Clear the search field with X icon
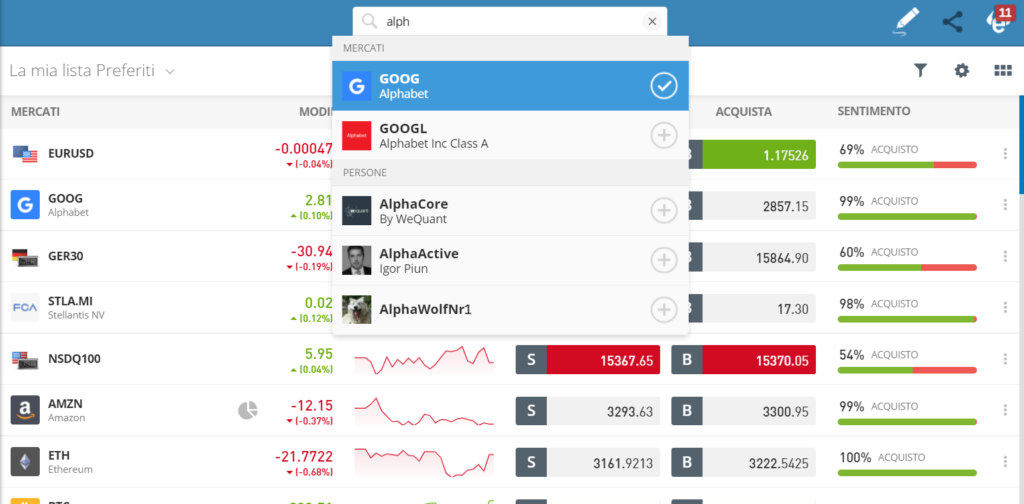 pos(652,22)
